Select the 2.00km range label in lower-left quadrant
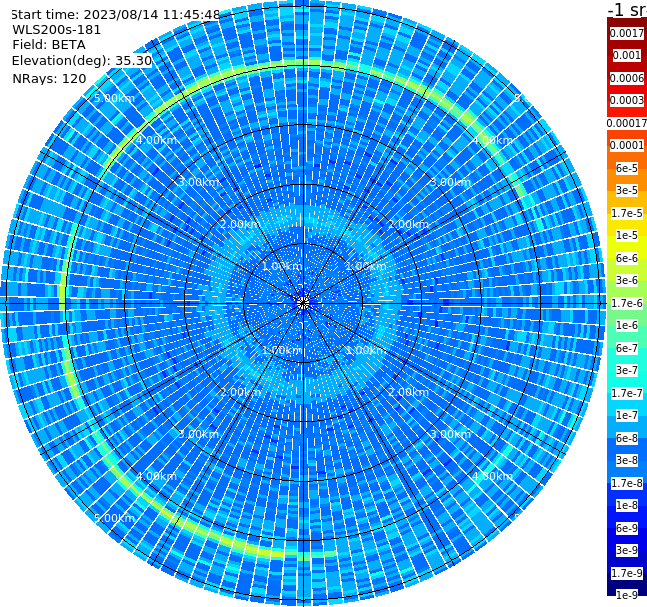 tap(241, 392)
